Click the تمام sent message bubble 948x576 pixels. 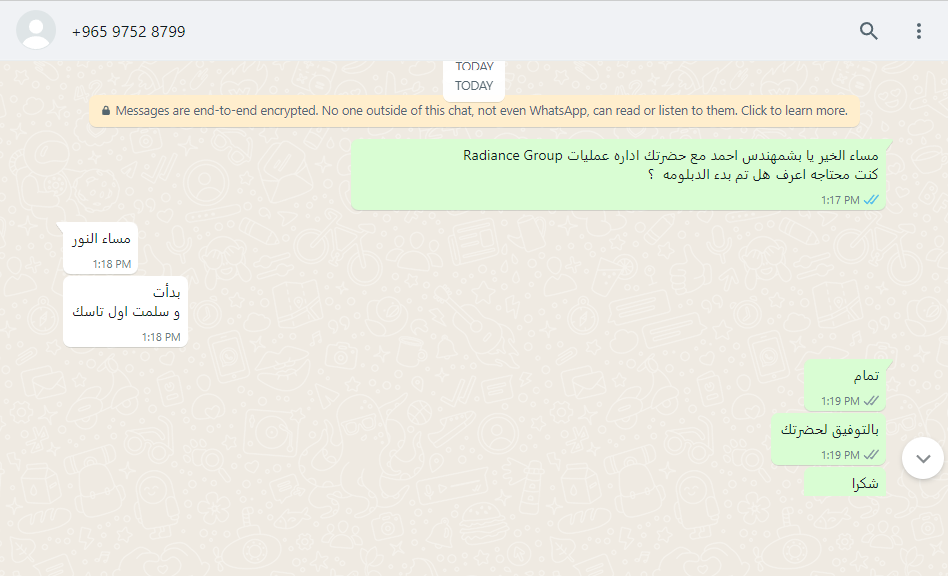[845, 385]
